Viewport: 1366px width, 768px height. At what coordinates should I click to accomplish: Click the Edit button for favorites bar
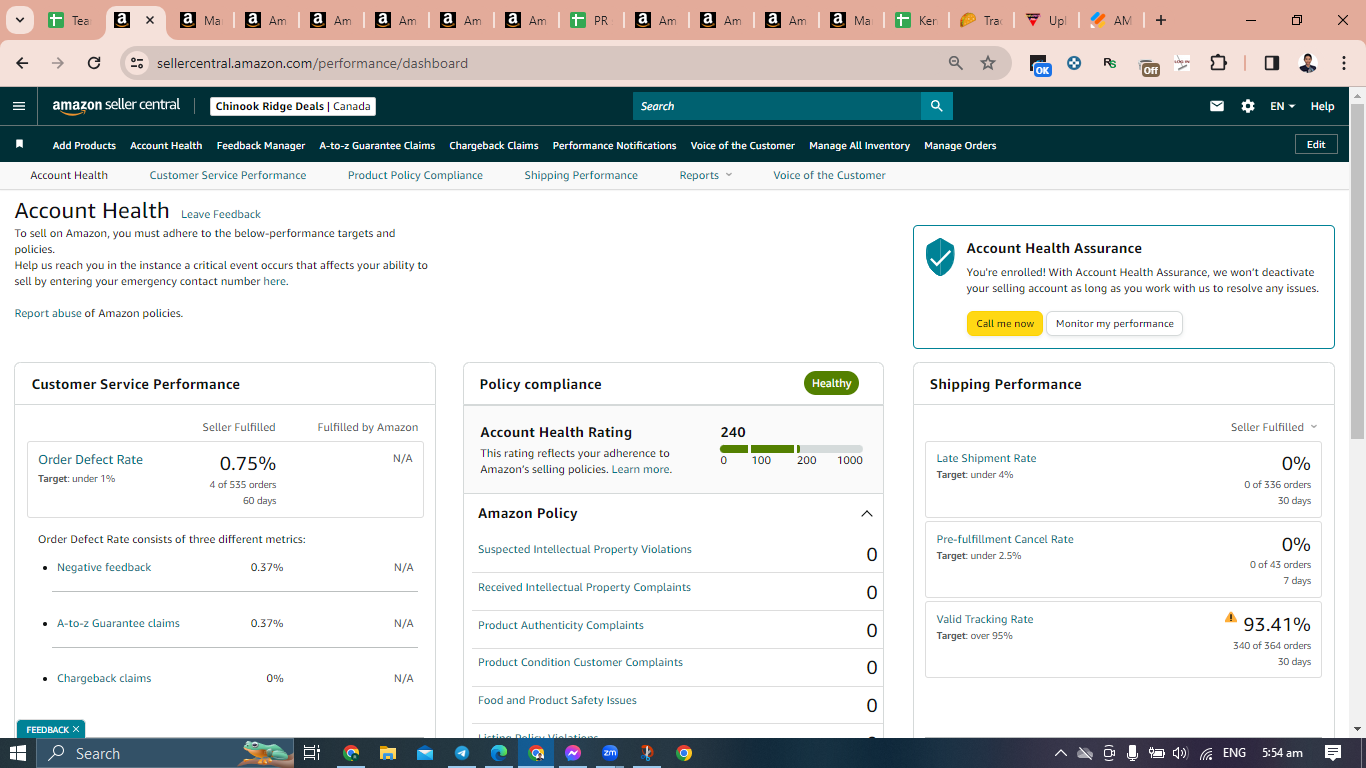tap(1316, 145)
